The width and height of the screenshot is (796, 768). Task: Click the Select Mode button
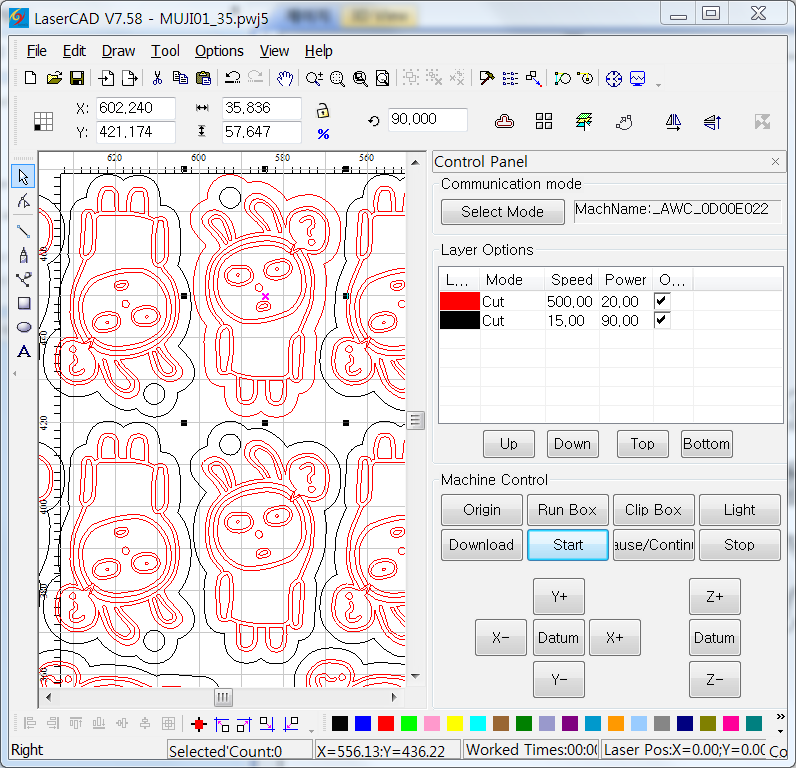pyautogui.click(x=503, y=212)
